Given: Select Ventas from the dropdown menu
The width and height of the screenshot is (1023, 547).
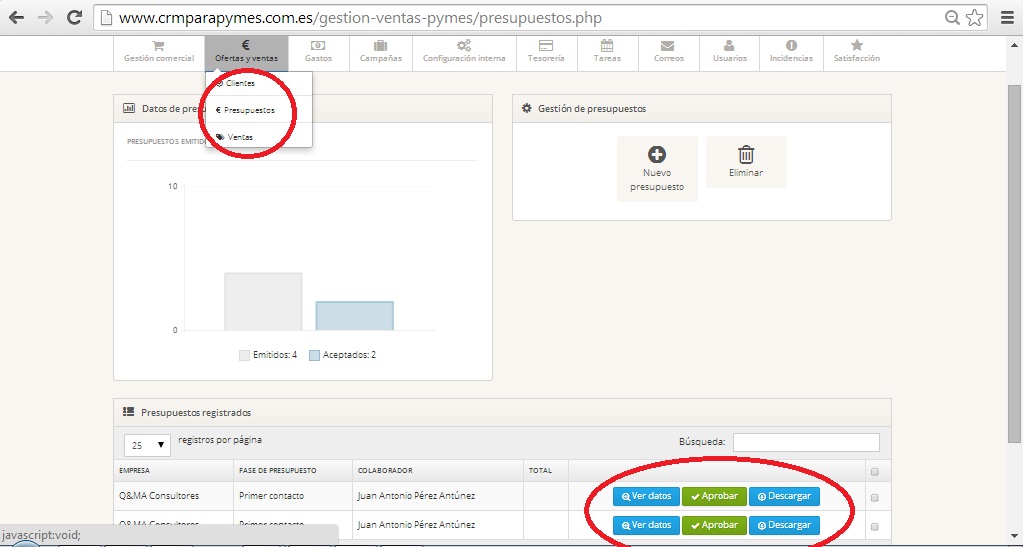Looking at the screenshot, I should (x=240, y=137).
